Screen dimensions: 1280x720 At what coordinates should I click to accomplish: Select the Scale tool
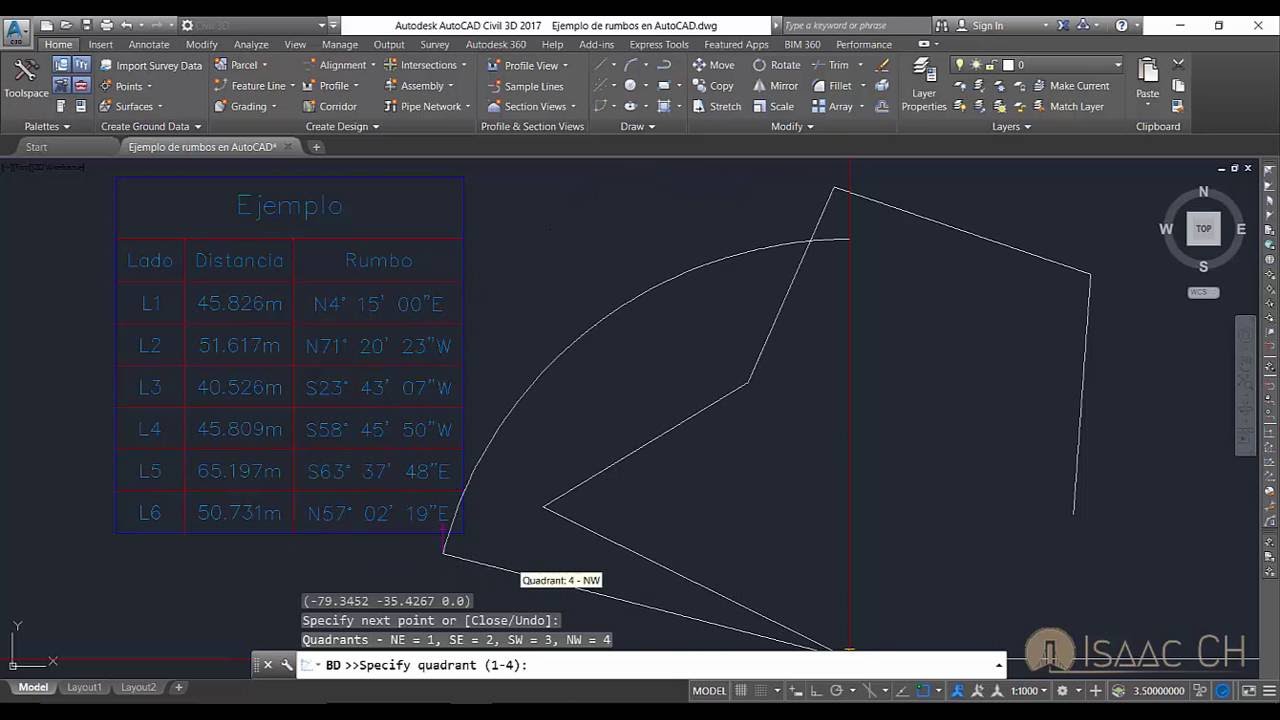pos(773,106)
